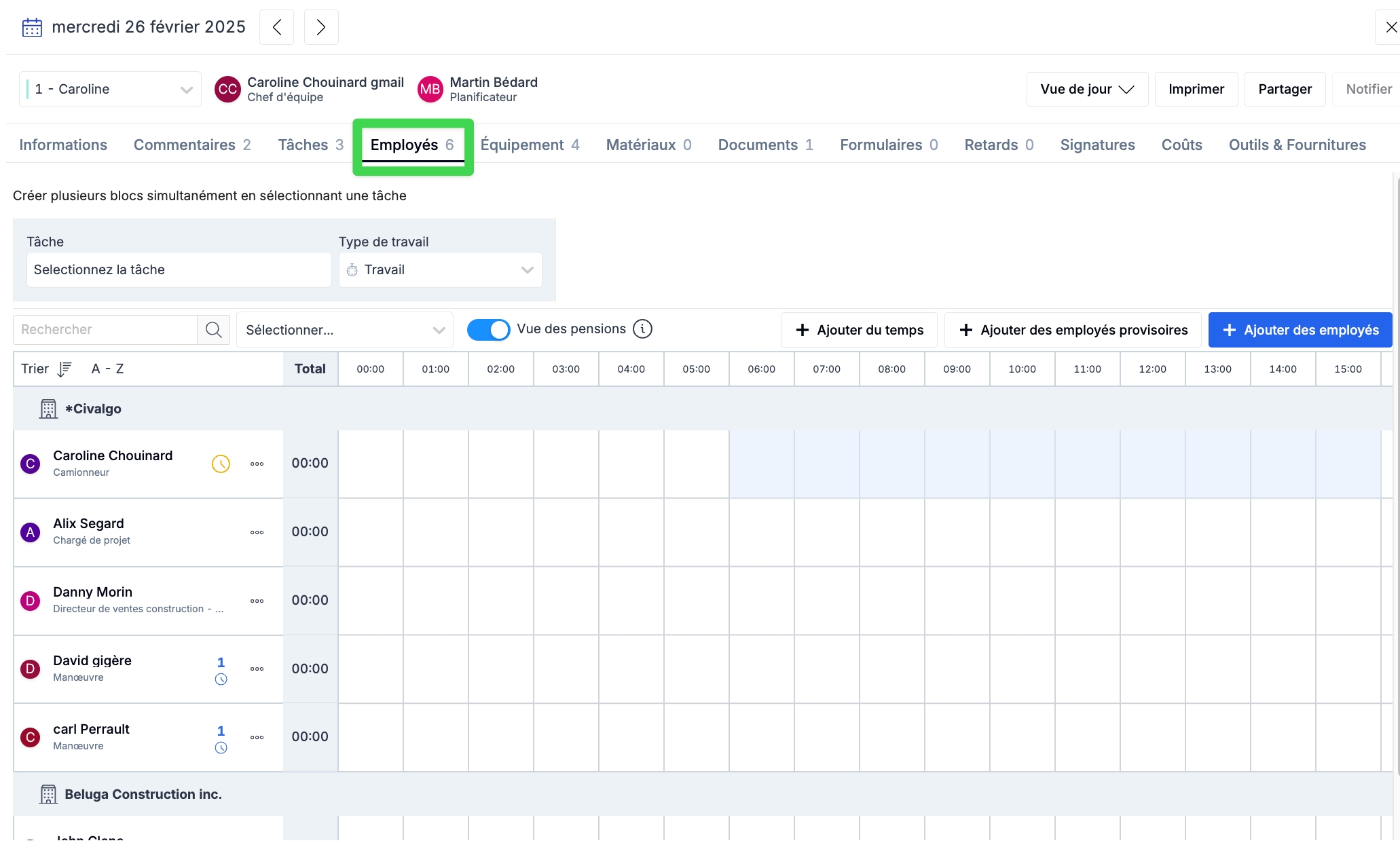1400x843 pixels.
Task: Go to previous day arrow
Action: 276,27
